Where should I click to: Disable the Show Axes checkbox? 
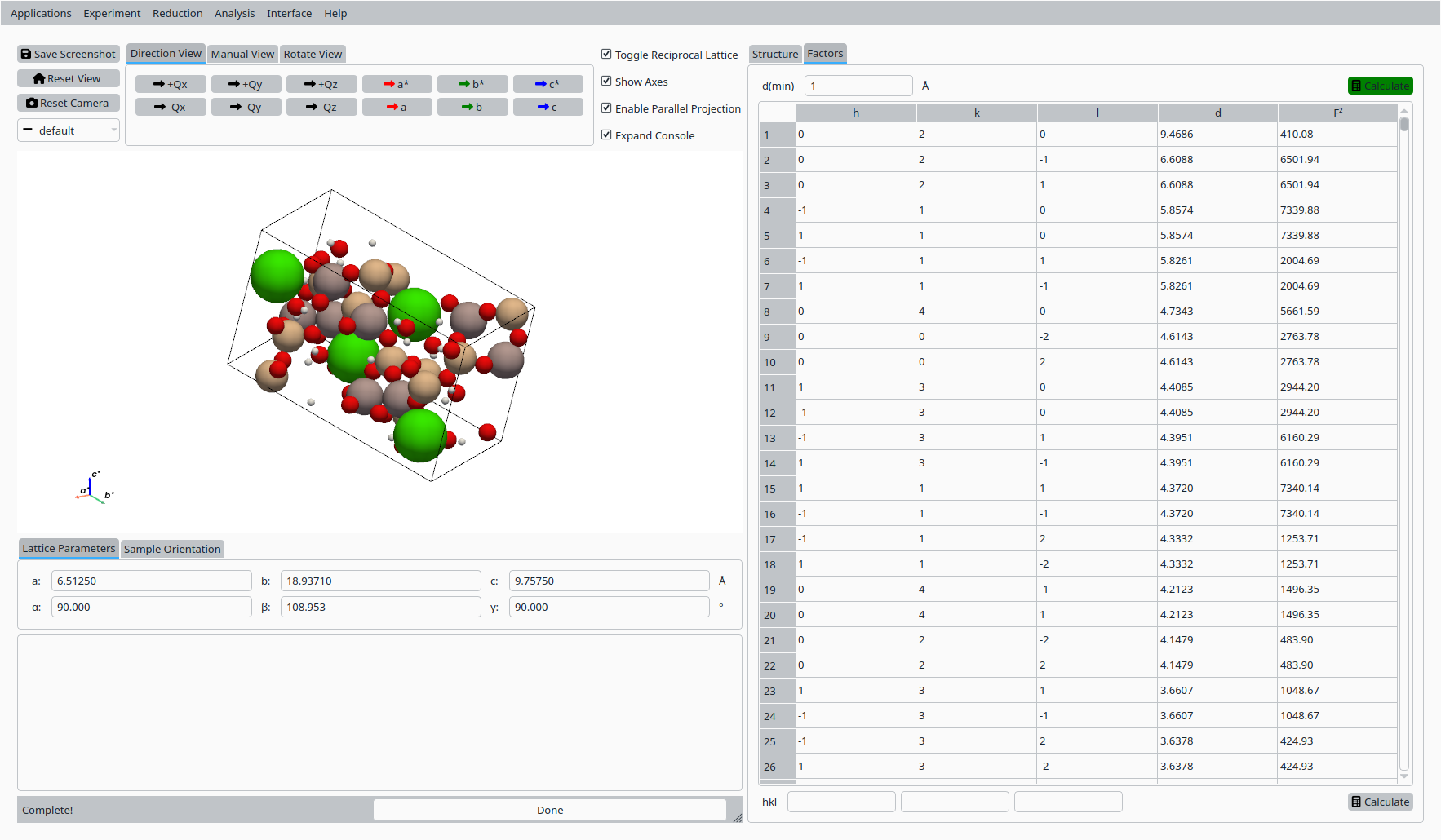606,82
